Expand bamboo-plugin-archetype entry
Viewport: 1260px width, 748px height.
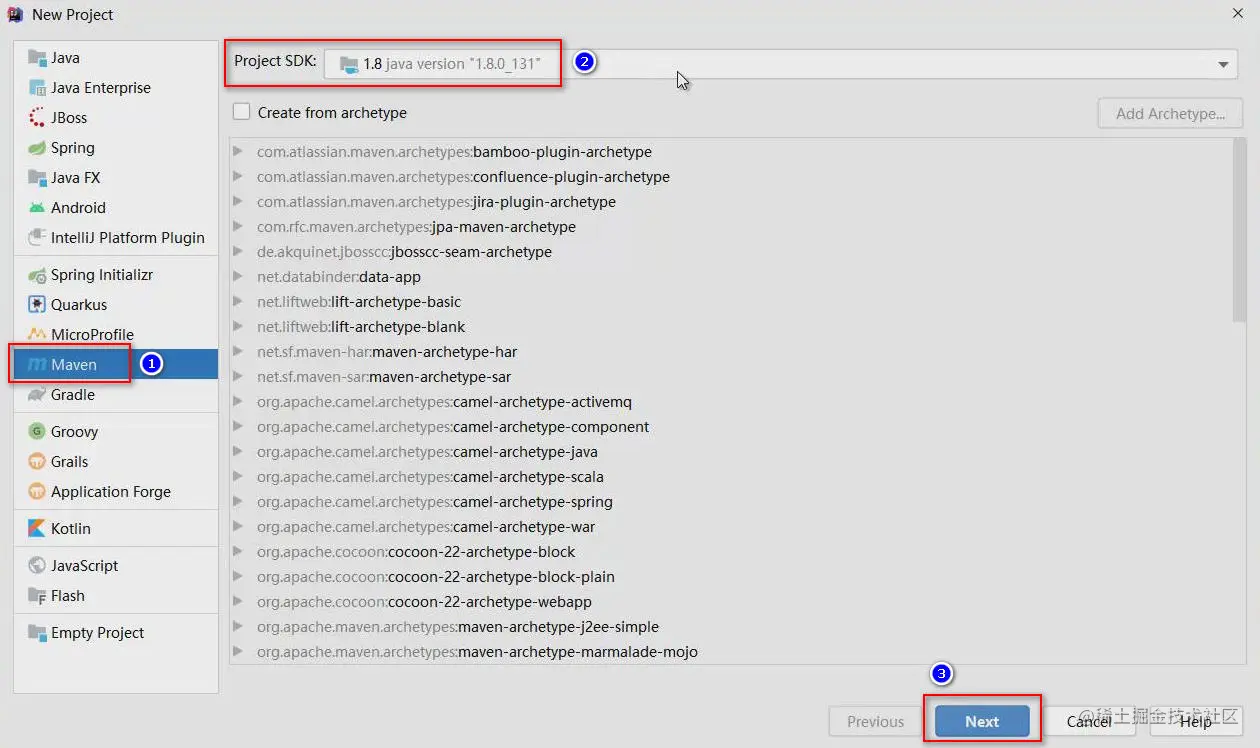(238, 152)
